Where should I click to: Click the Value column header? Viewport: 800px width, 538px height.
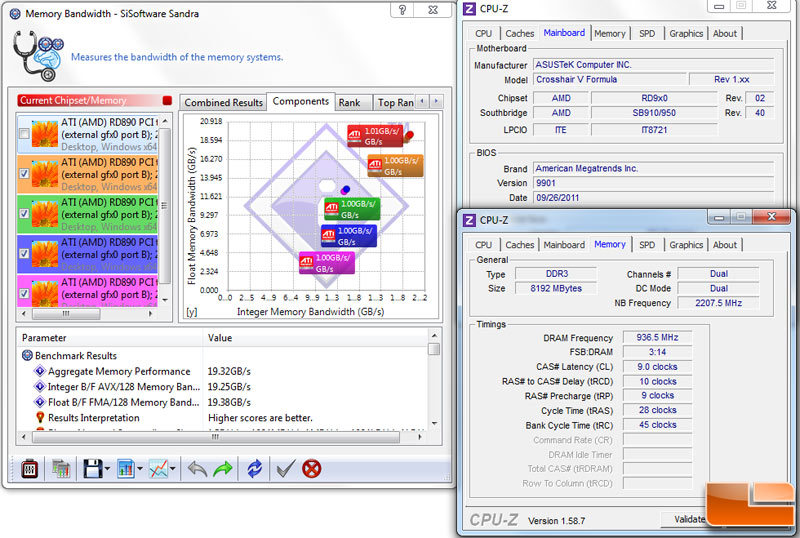click(315, 338)
